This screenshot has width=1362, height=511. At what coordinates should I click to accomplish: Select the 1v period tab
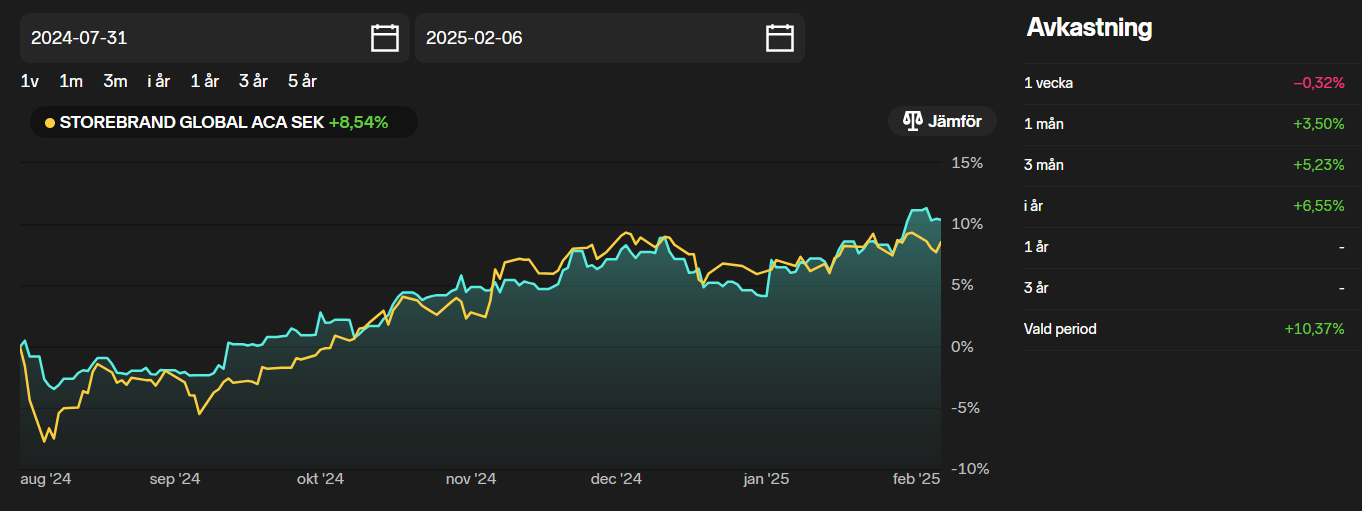coord(30,81)
